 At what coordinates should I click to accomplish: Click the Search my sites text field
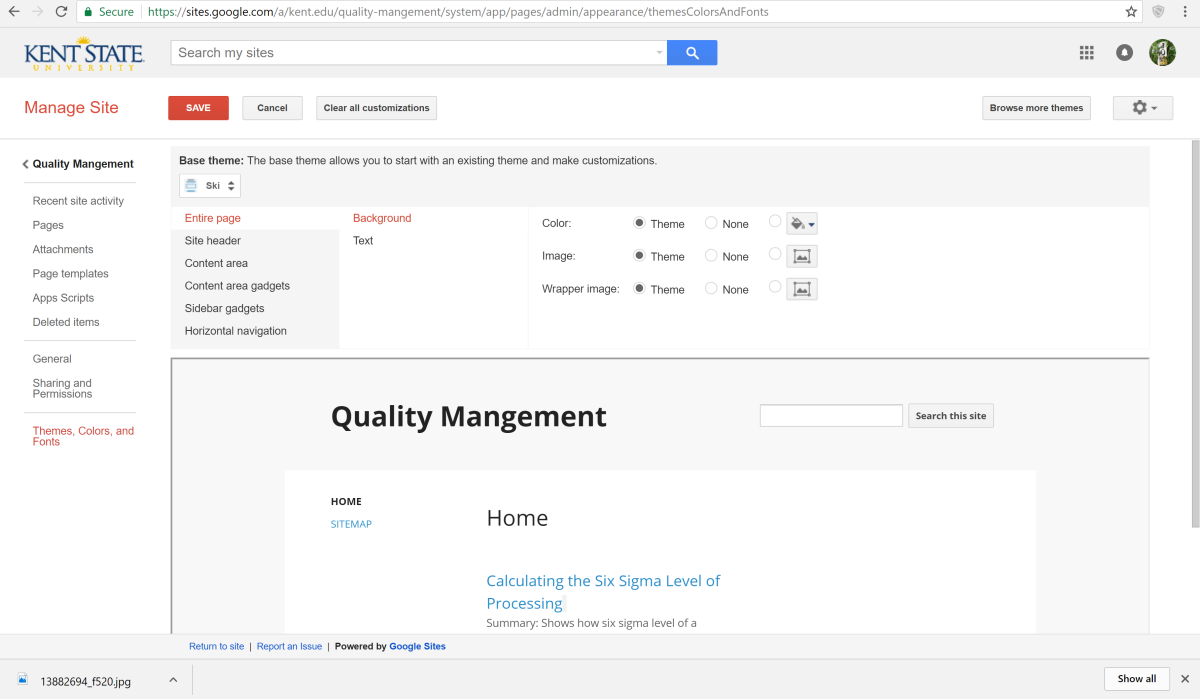coord(412,53)
